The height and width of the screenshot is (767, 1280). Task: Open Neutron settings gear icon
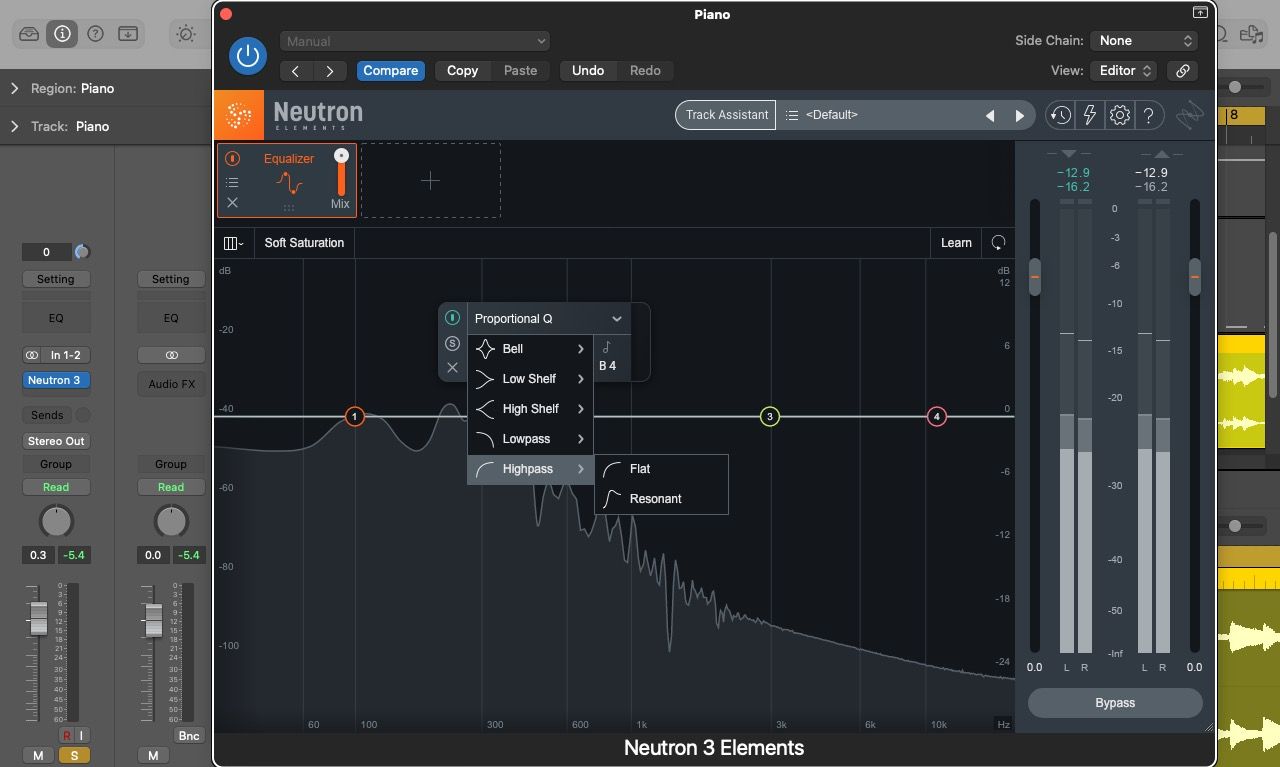pyautogui.click(x=1119, y=114)
